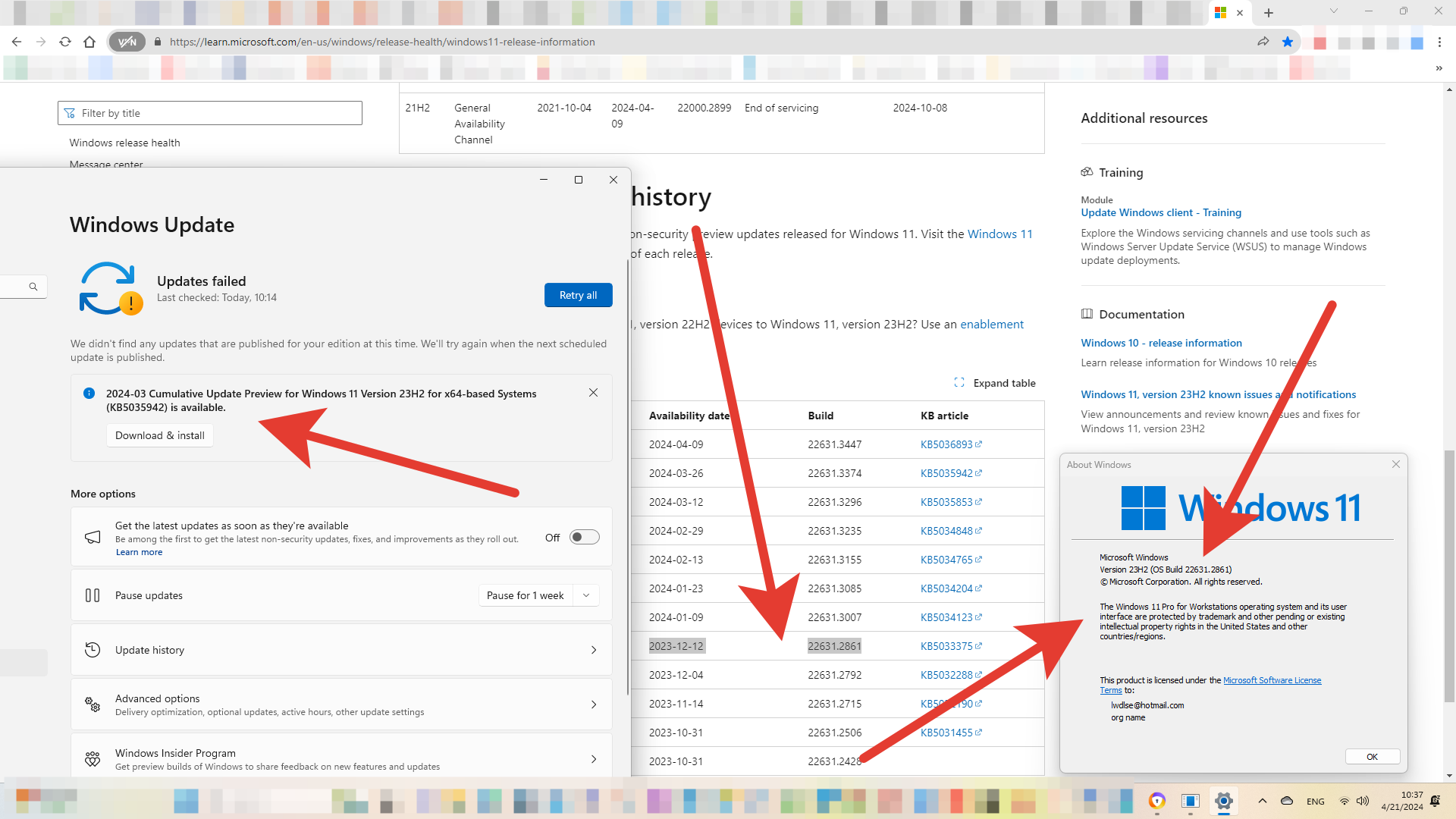Open Advanced options row
This screenshot has width=1456, height=819.
pyautogui.click(x=341, y=704)
